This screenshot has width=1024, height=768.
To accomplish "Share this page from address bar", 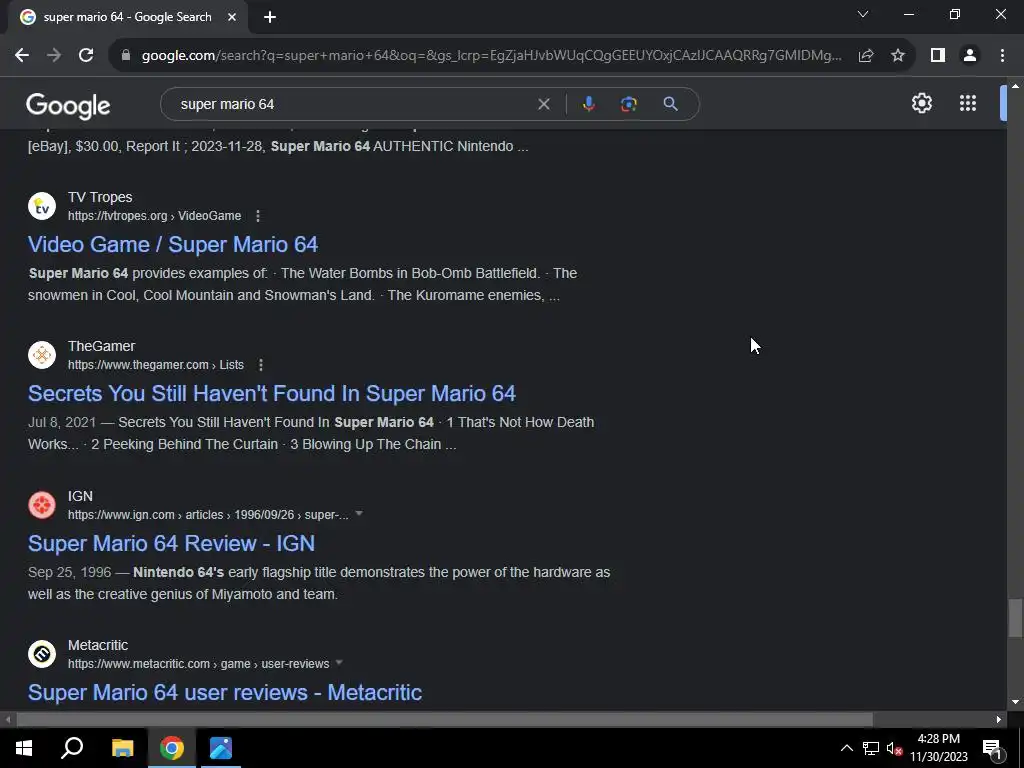I will 866,56.
